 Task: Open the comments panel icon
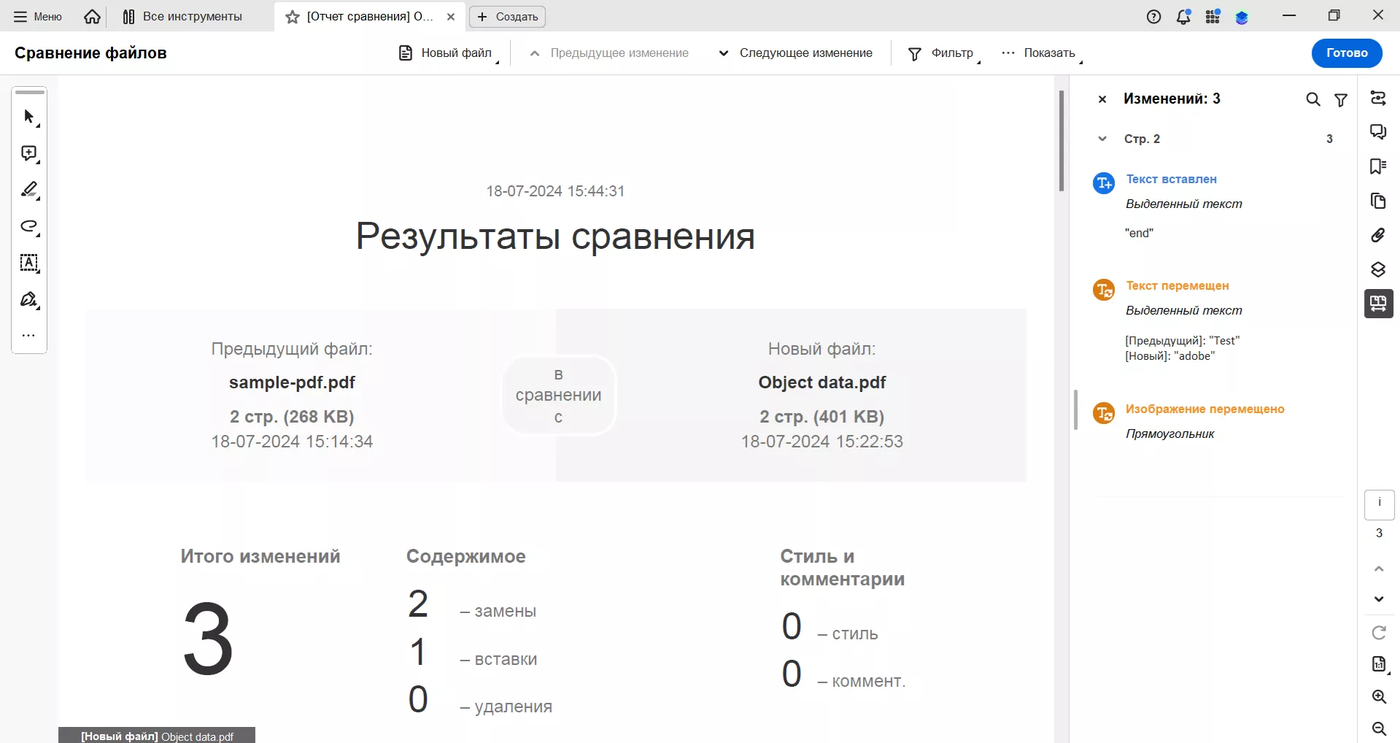pyautogui.click(x=1378, y=132)
